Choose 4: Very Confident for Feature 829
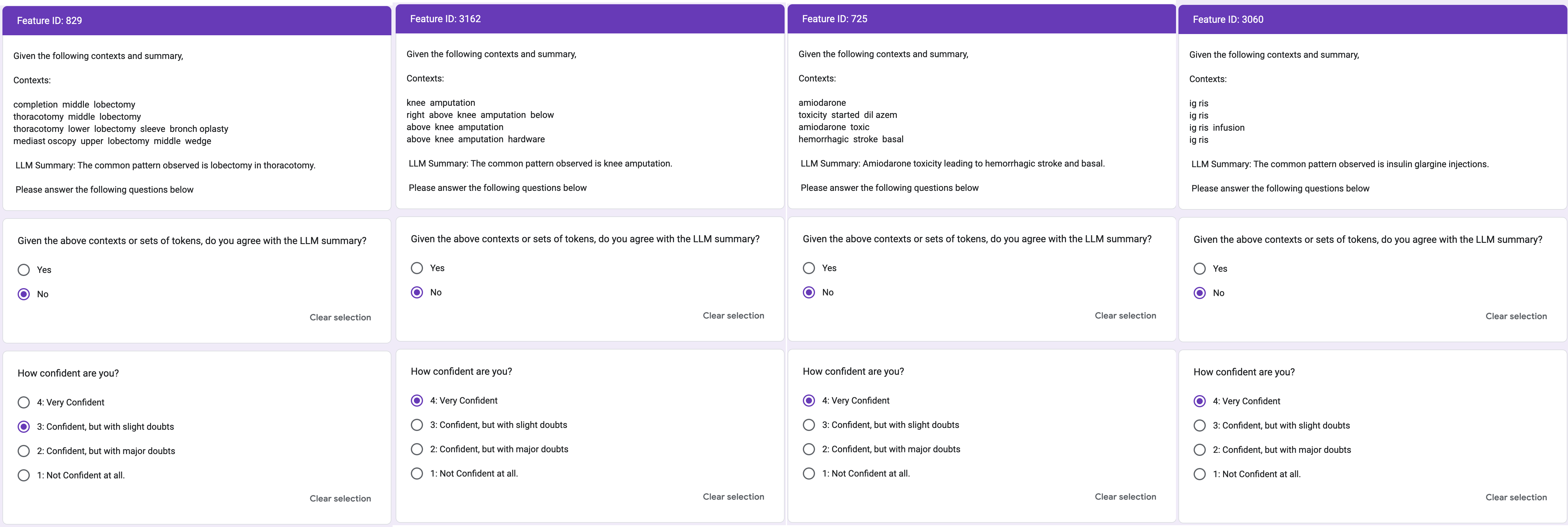Viewport: 1568px width, 527px height. pos(24,402)
